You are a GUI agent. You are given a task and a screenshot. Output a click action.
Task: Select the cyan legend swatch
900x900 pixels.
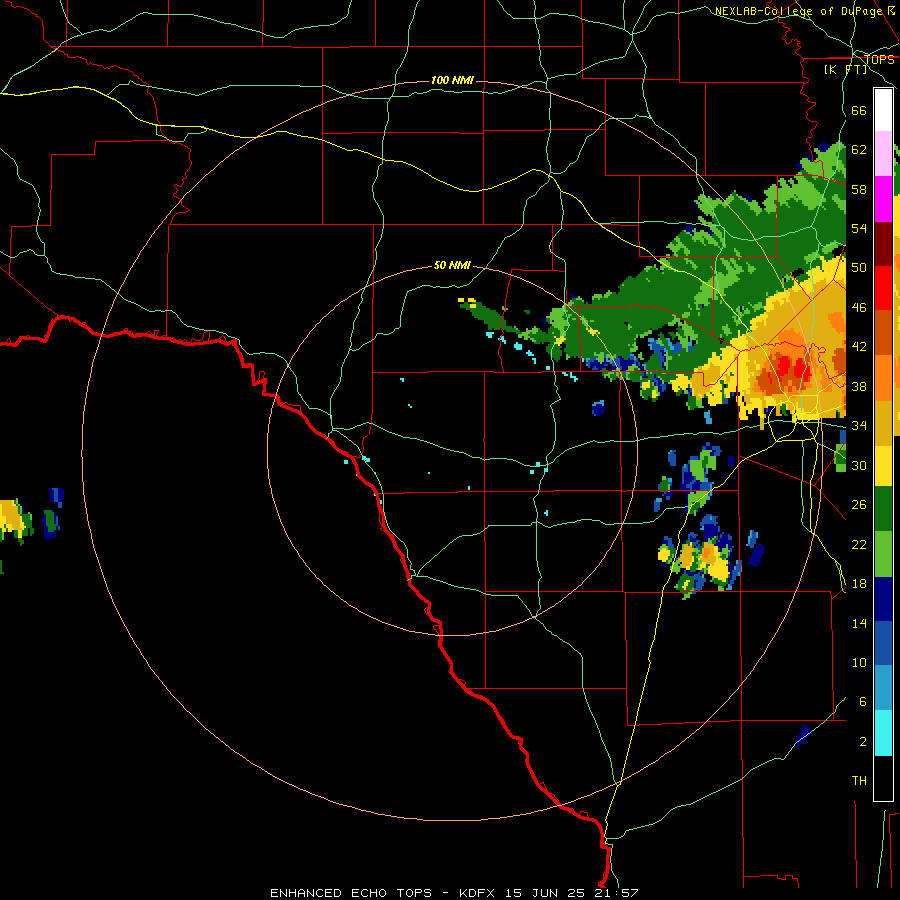883,733
